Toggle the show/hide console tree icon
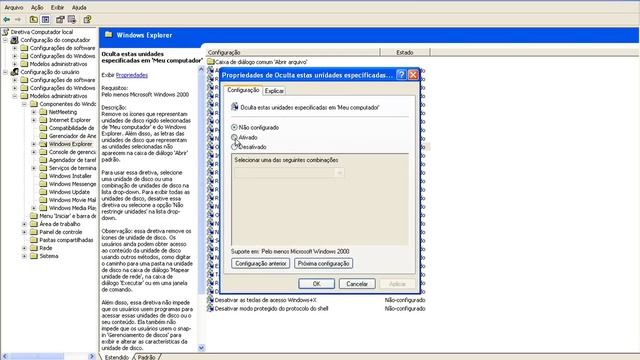Image resolution: width=640 pixels, height=360 pixels. (46, 19)
